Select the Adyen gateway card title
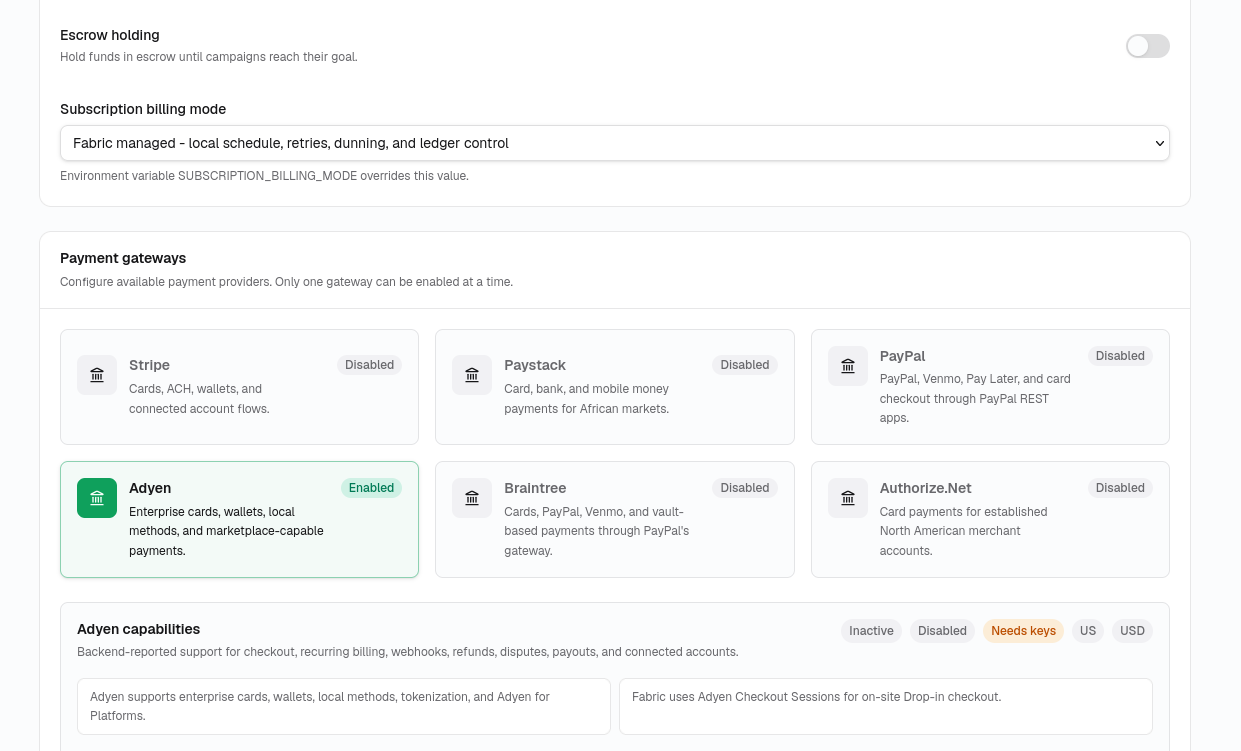 click(x=150, y=488)
